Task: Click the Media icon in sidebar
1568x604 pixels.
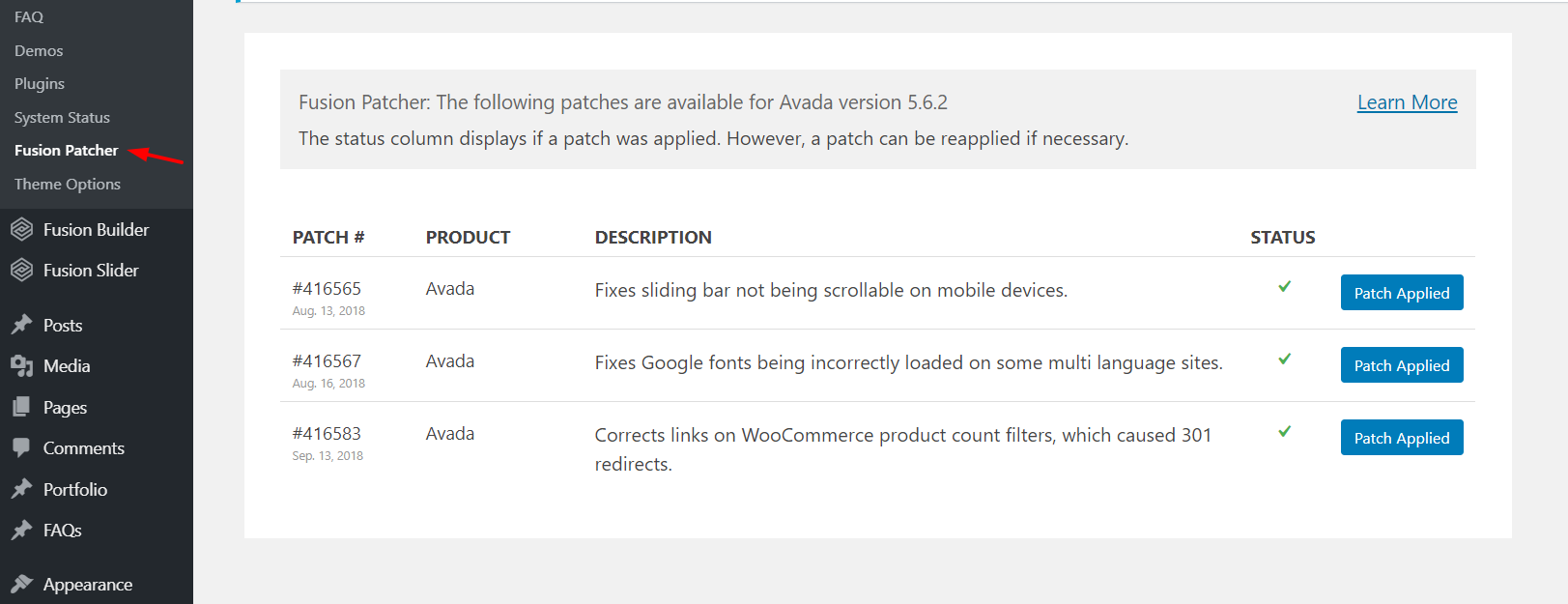Action: (x=21, y=365)
